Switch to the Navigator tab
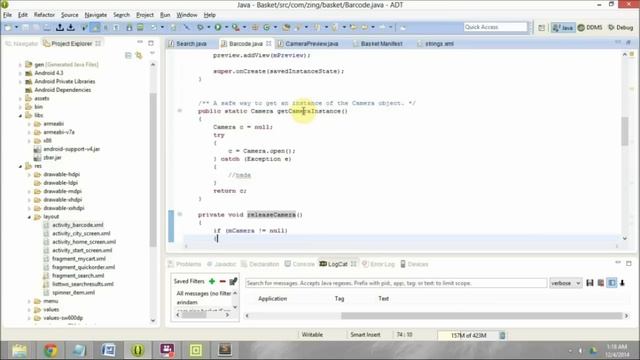The image size is (640, 360). pyautogui.click(x=22, y=43)
